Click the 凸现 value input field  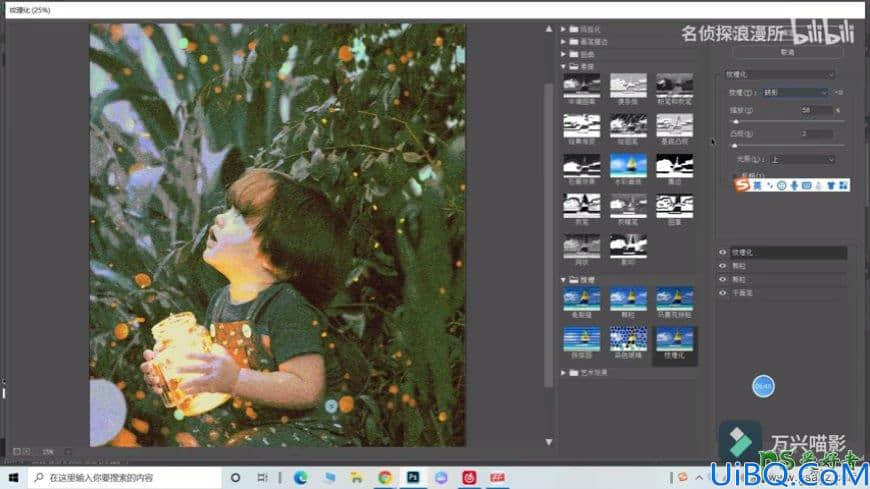815,134
